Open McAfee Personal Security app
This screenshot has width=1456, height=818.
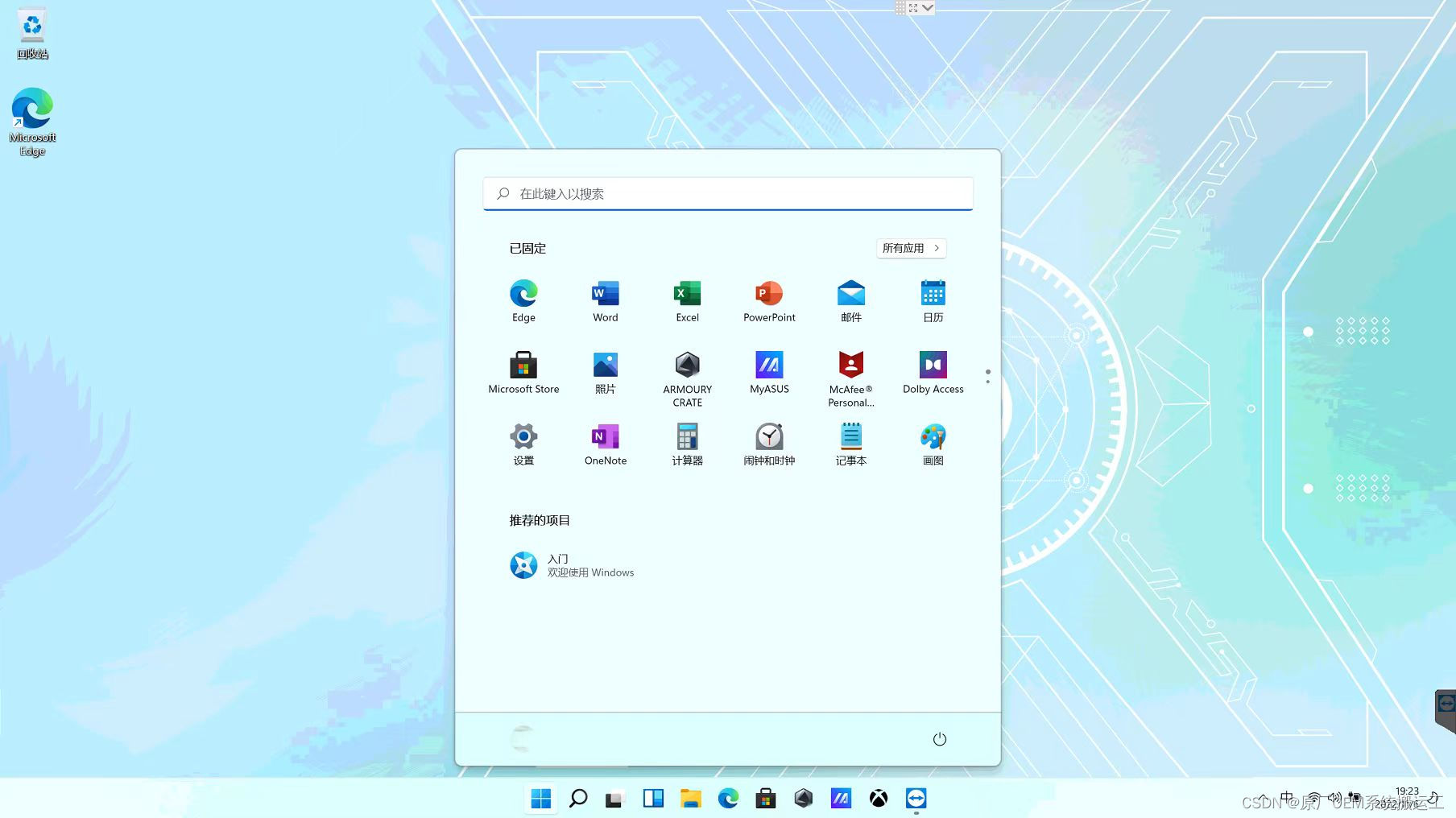[851, 378]
